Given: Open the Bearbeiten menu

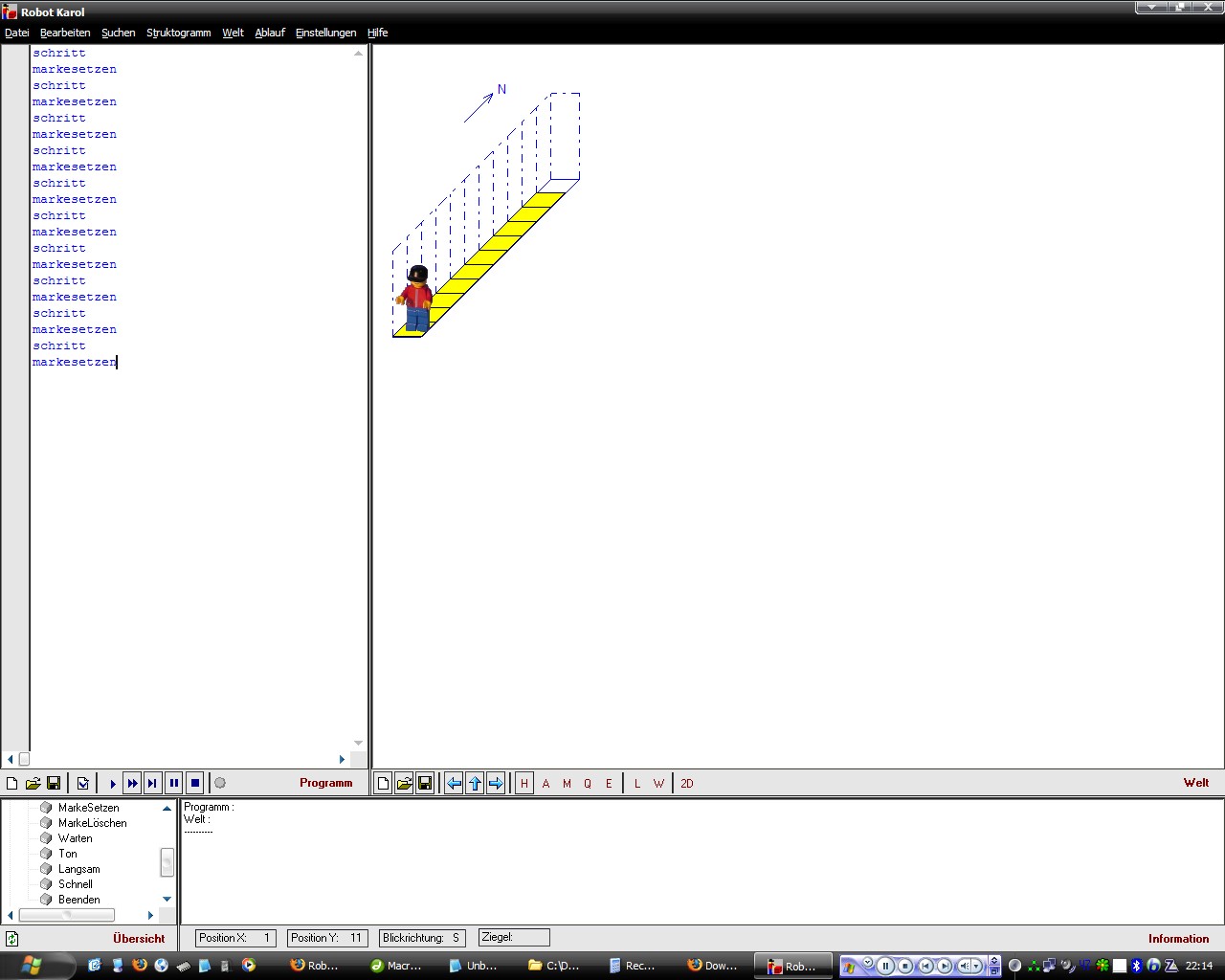Looking at the screenshot, I should pyautogui.click(x=65, y=33).
